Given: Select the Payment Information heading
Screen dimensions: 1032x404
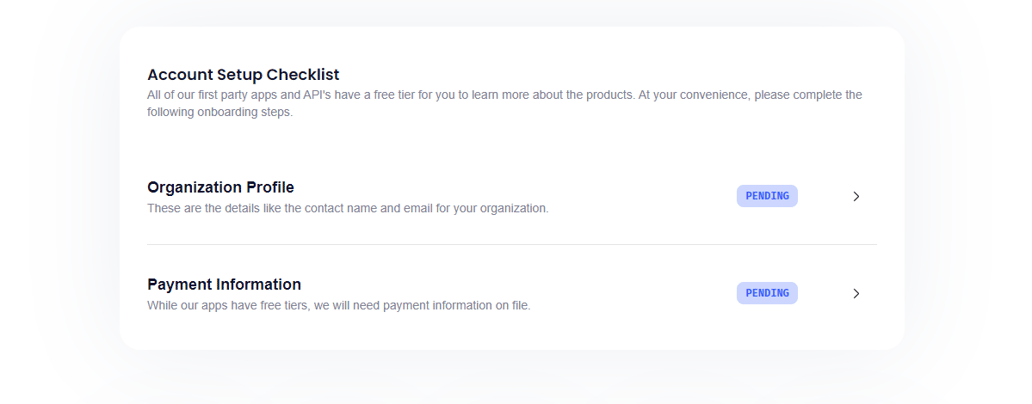Looking at the screenshot, I should tap(224, 284).
